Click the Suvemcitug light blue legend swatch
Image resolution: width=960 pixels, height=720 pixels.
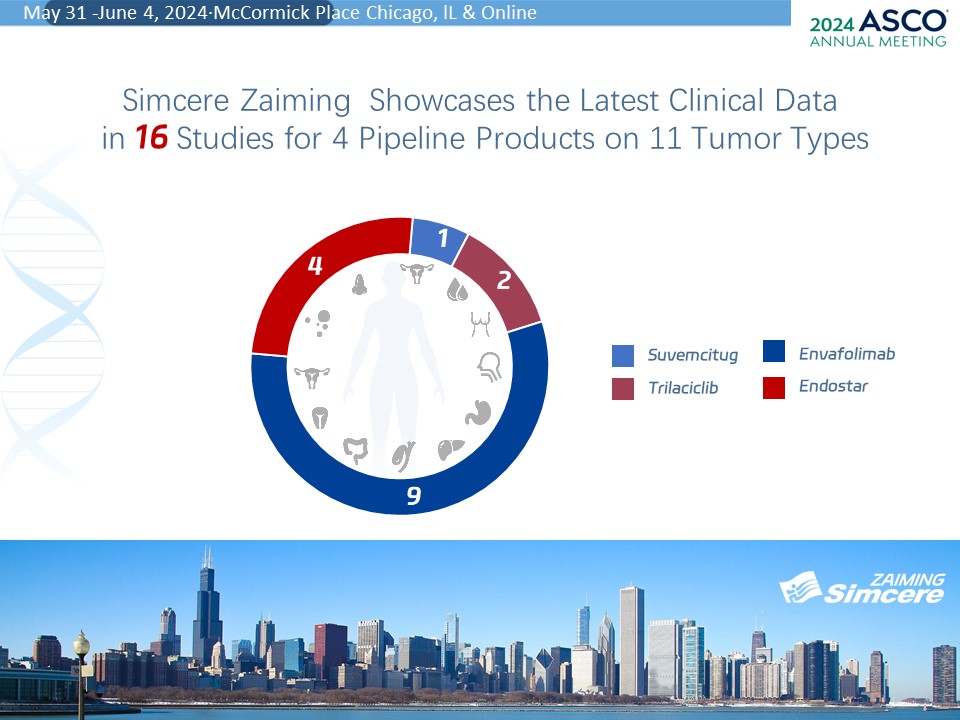(623, 356)
